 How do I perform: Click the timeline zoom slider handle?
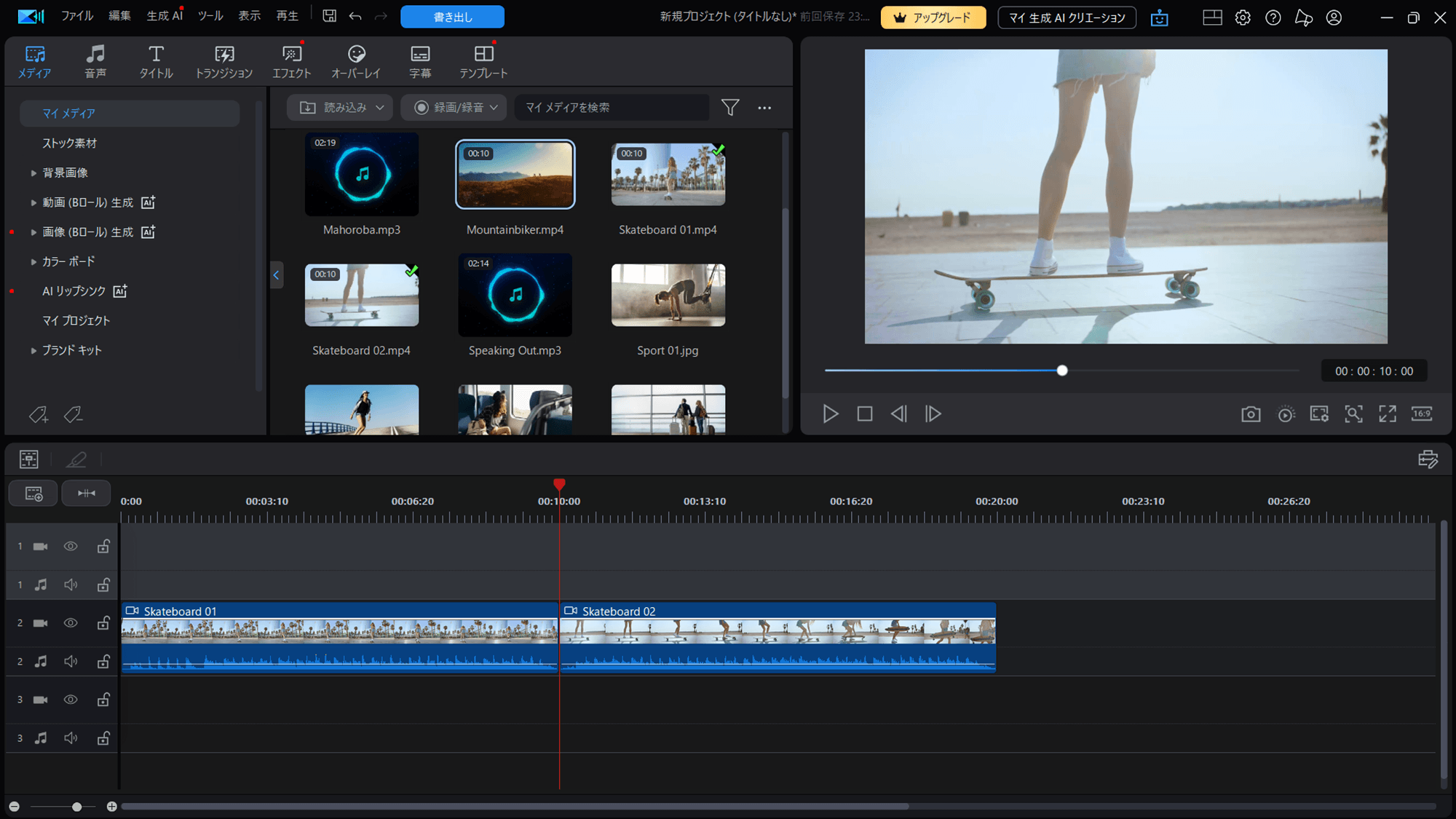[76, 807]
